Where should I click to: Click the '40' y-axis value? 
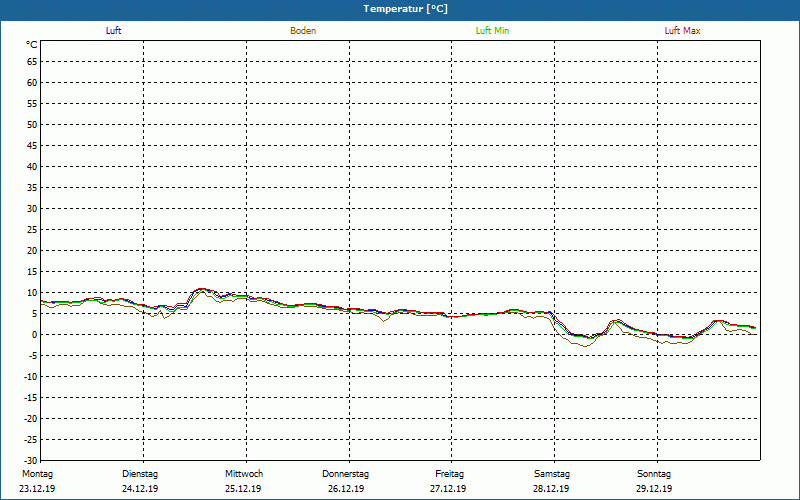[32, 167]
